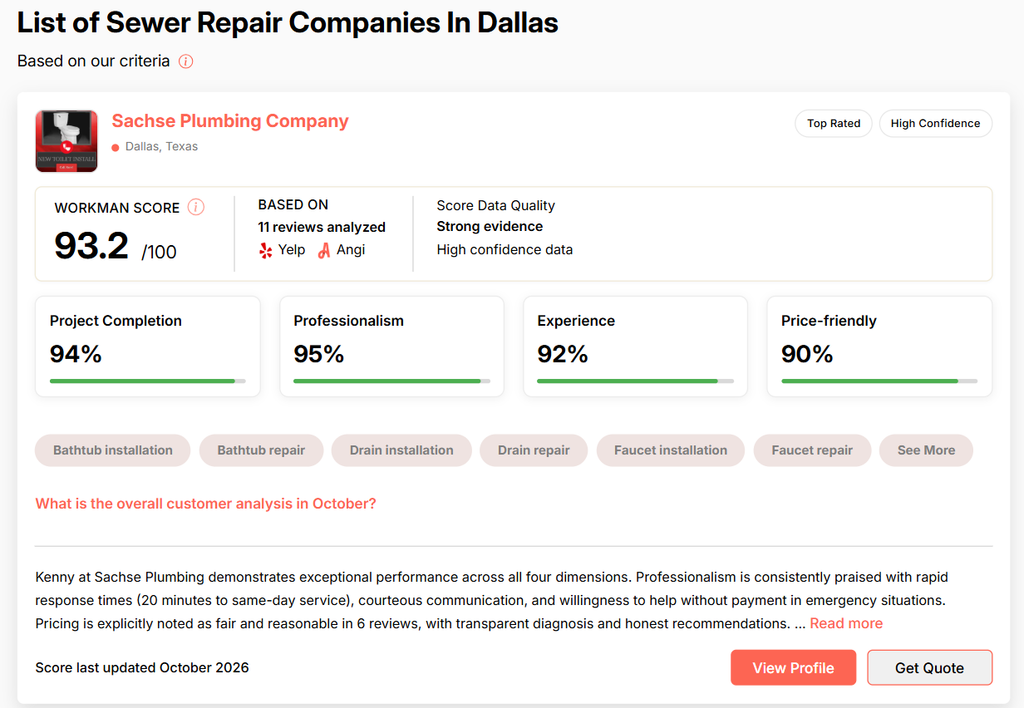Open the Sachse Plumbing Company logo thumbnail
Screen dimensions: 1024x708
[67, 141]
